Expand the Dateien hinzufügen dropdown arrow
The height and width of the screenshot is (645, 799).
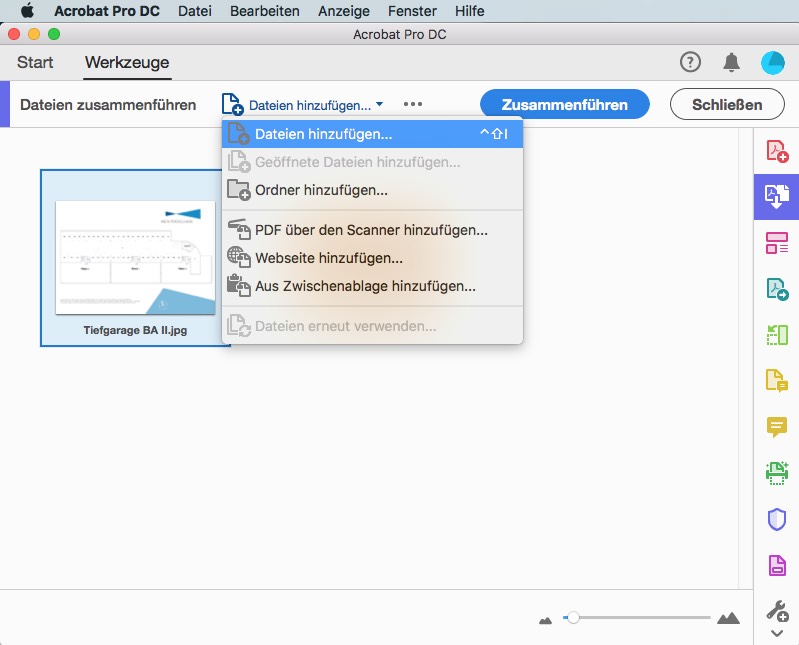coord(379,104)
